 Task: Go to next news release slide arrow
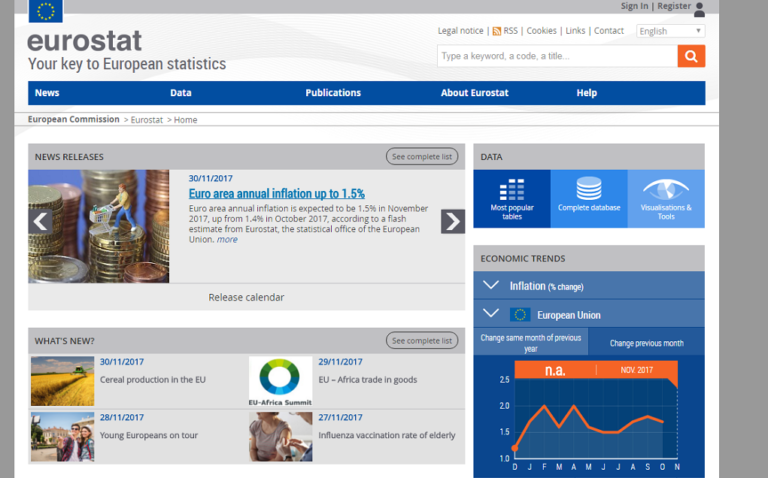[453, 221]
